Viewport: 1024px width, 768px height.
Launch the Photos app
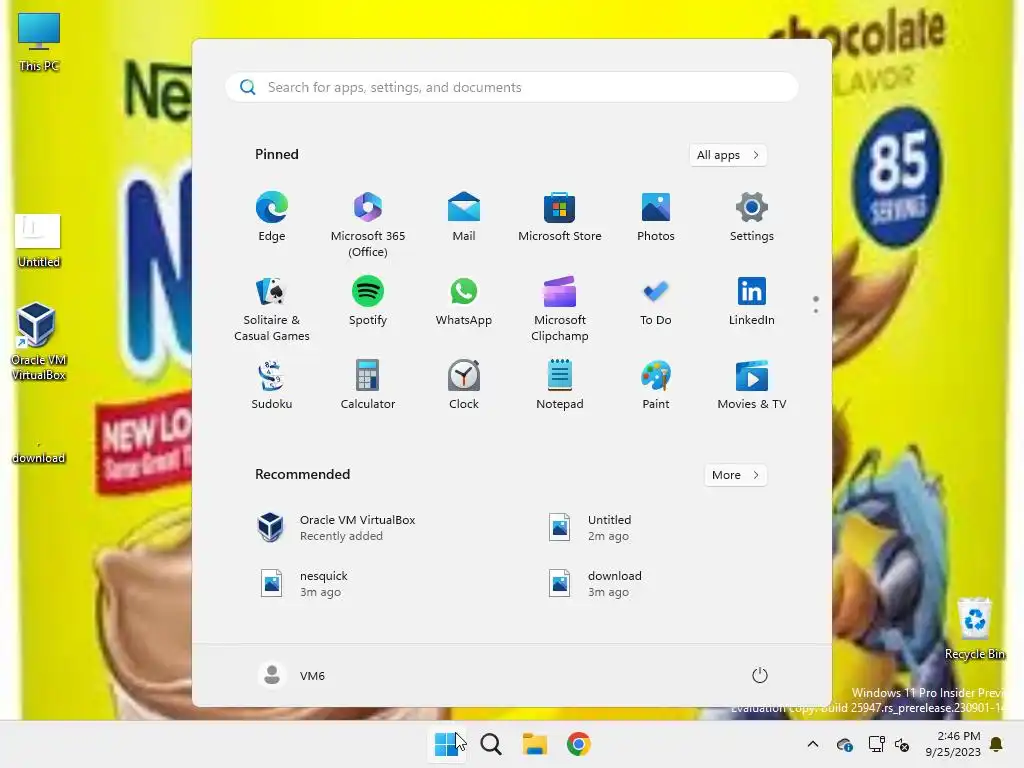[656, 217]
